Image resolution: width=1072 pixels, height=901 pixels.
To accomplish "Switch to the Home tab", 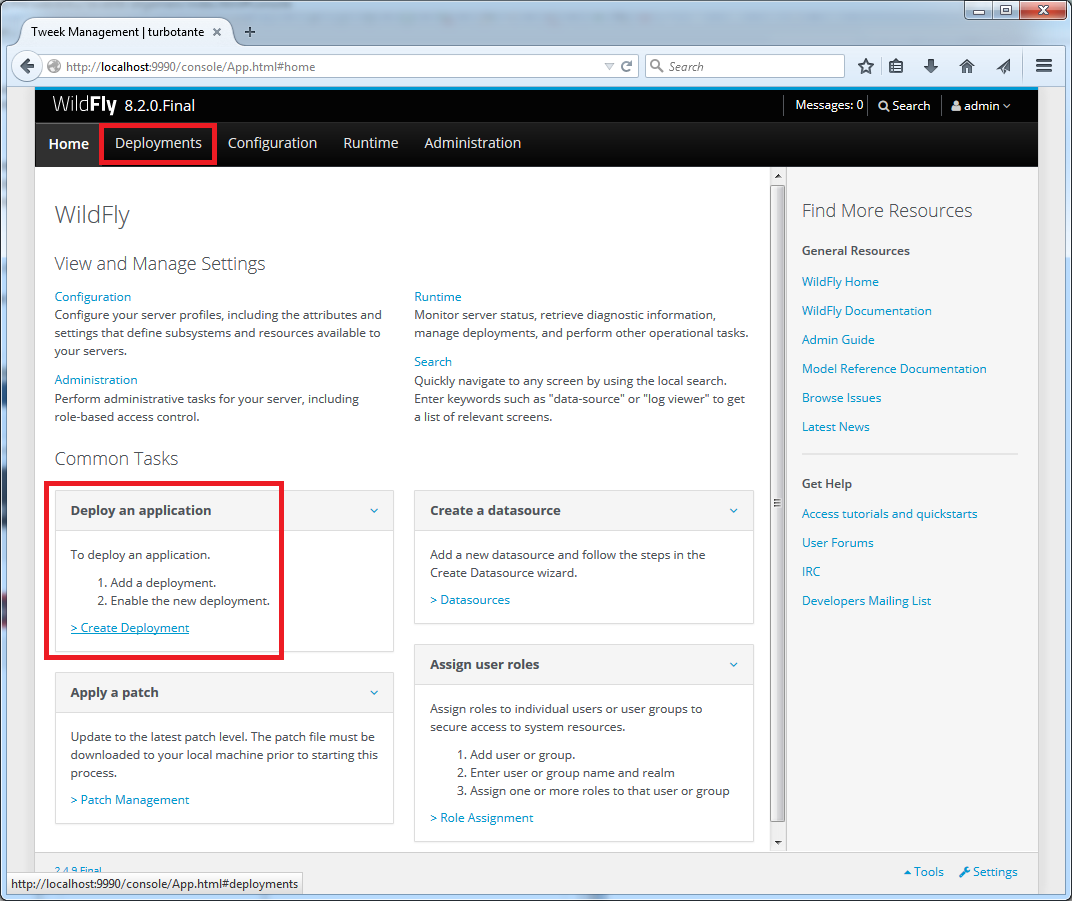I will click(x=68, y=144).
